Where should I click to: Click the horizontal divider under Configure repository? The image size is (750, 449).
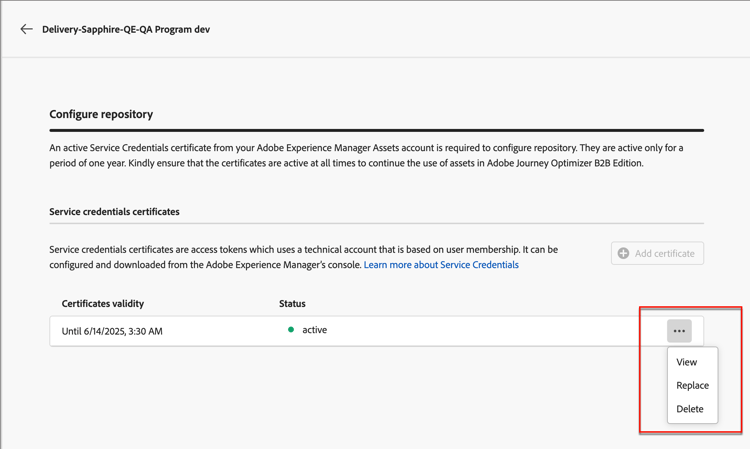[x=376, y=130]
